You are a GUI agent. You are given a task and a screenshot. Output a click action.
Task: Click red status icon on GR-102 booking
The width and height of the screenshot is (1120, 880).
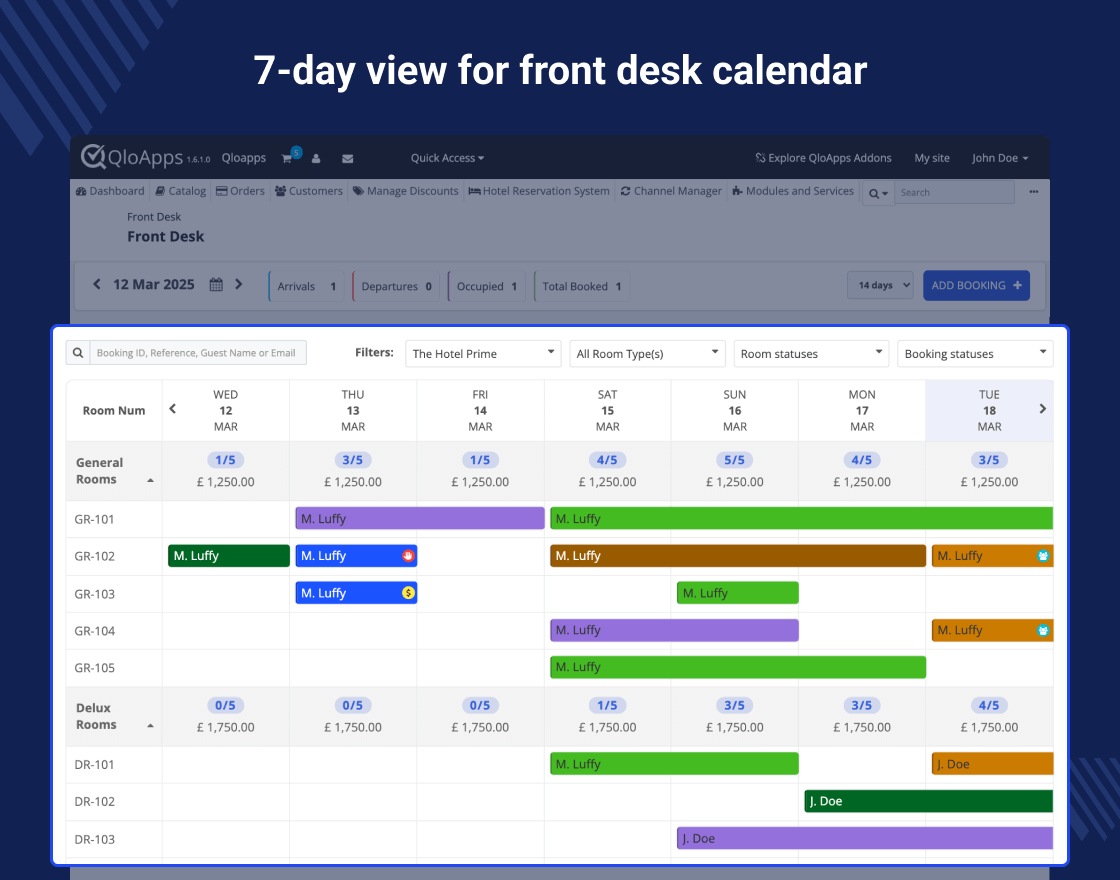[407, 556]
